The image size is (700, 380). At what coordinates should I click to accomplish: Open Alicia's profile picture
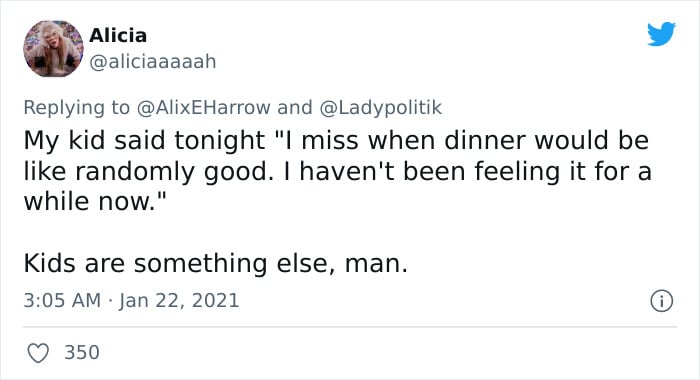pos(53,49)
